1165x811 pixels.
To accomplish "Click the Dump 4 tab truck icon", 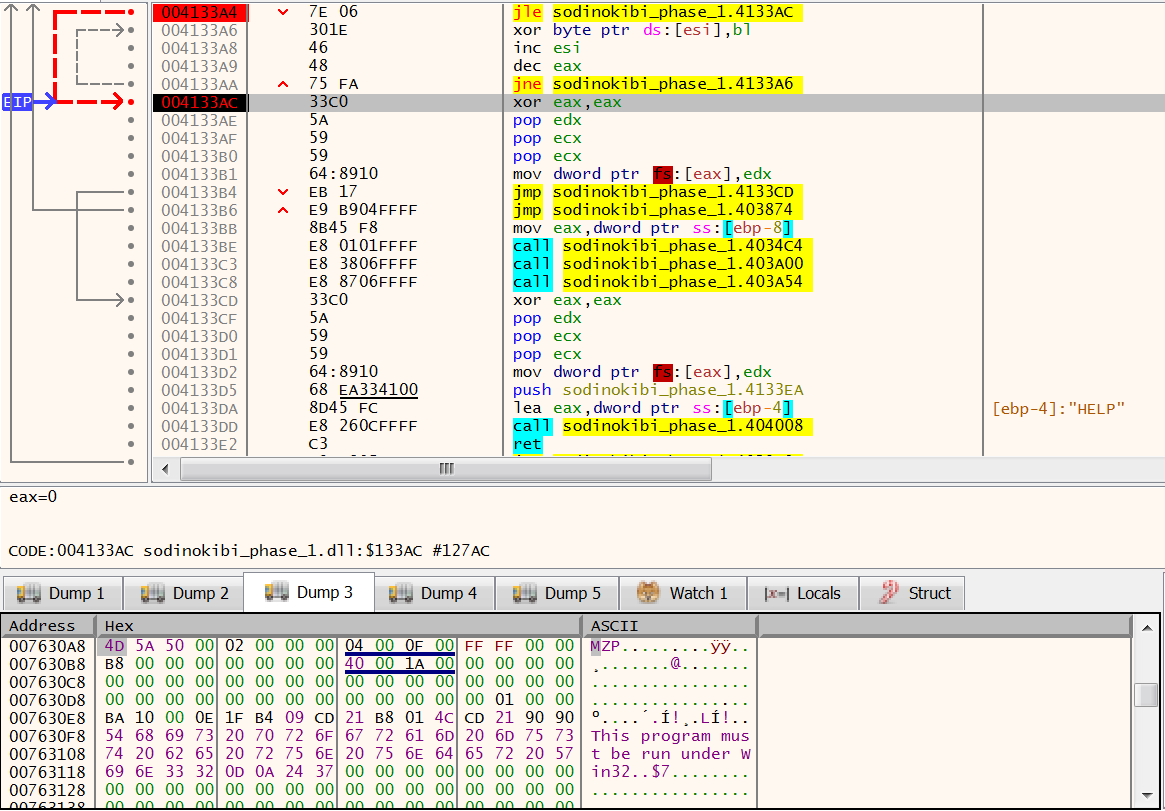I will tap(401, 593).
